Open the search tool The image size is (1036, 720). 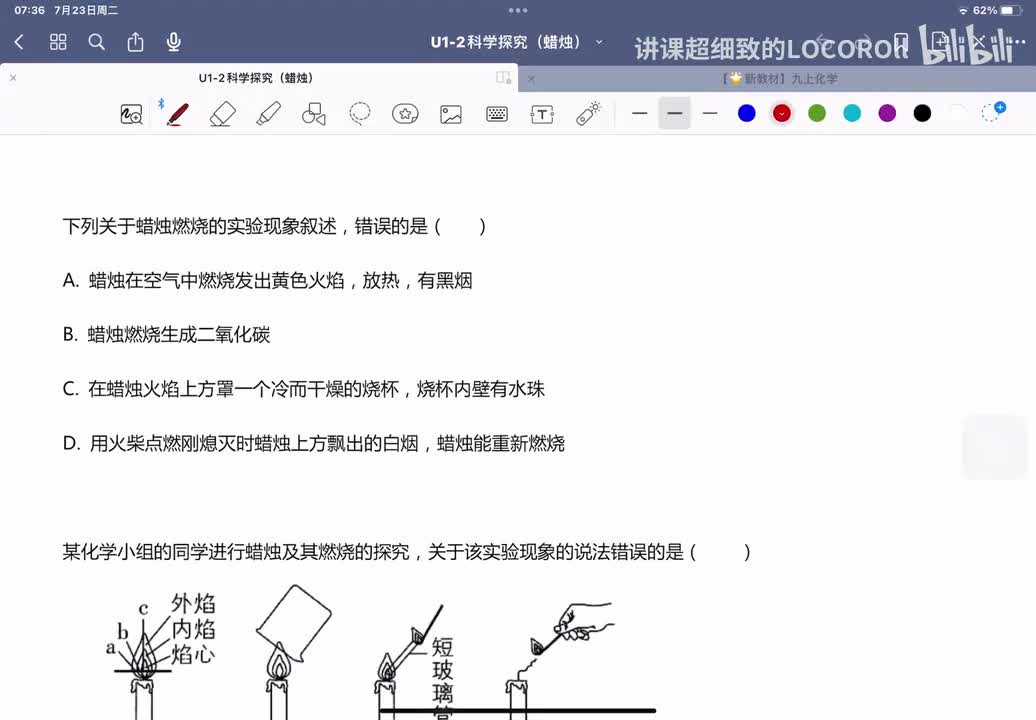pyautogui.click(x=96, y=42)
